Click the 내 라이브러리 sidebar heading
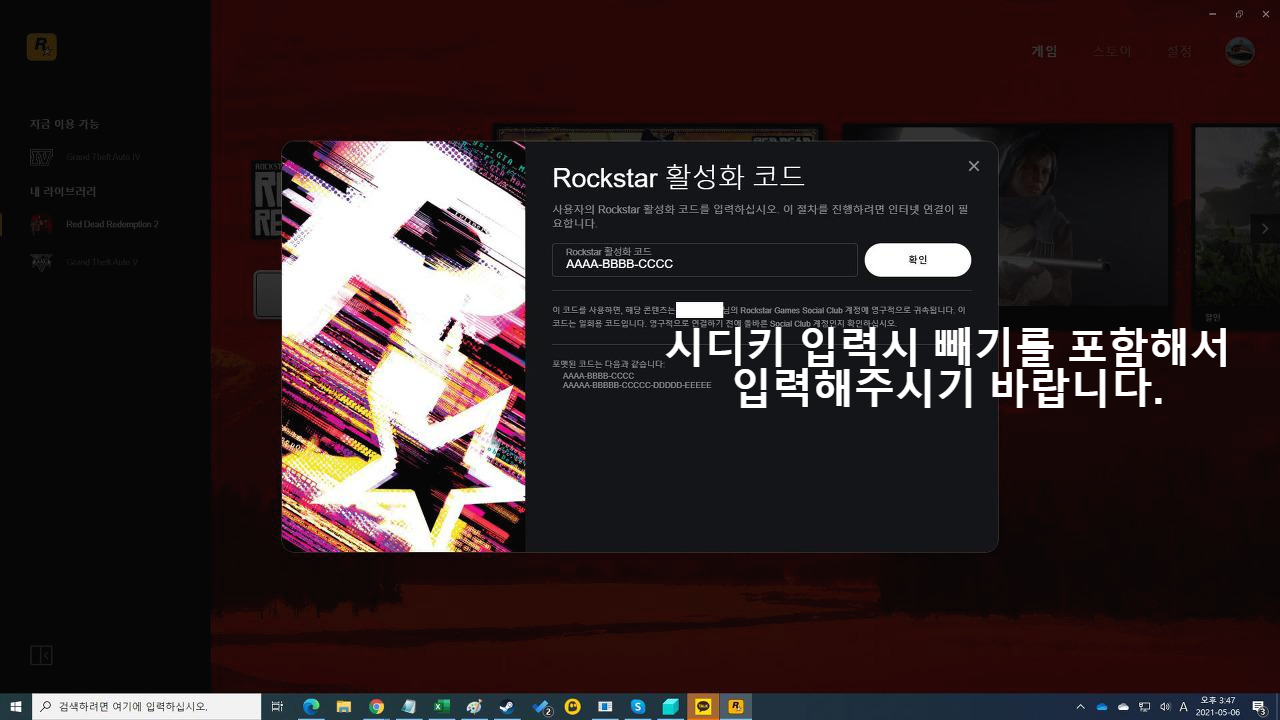Screen dimensions: 1280x720 click(x=63, y=191)
